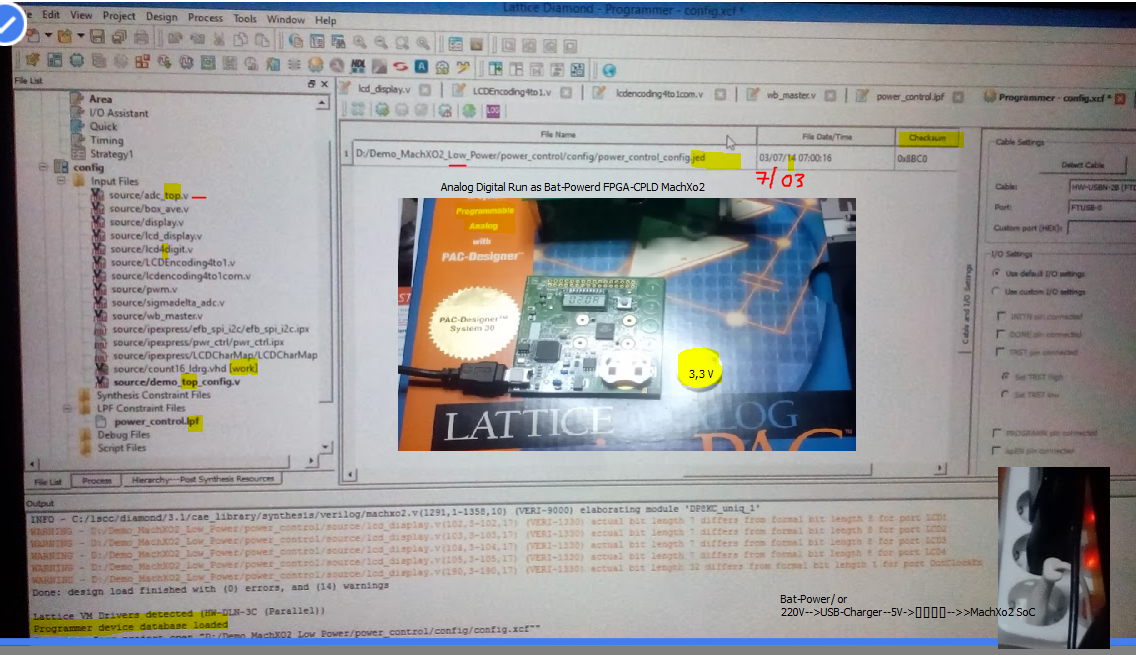
Task: Check PROGRAMN pin connected box
Action: (x=997, y=433)
